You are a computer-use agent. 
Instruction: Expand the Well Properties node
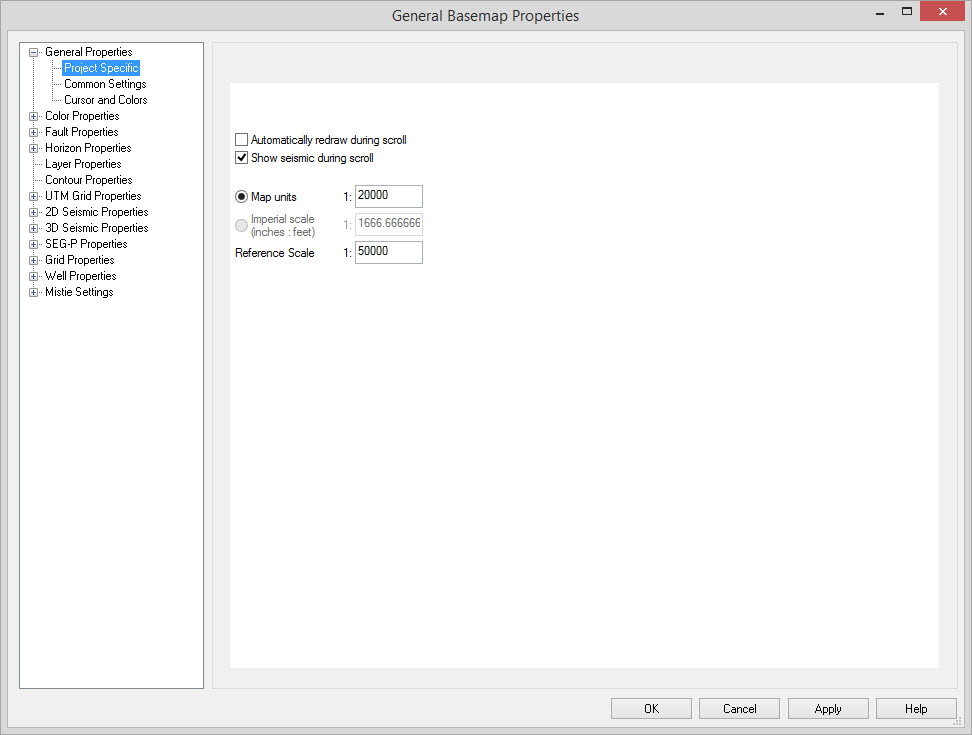(x=34, y=276)
